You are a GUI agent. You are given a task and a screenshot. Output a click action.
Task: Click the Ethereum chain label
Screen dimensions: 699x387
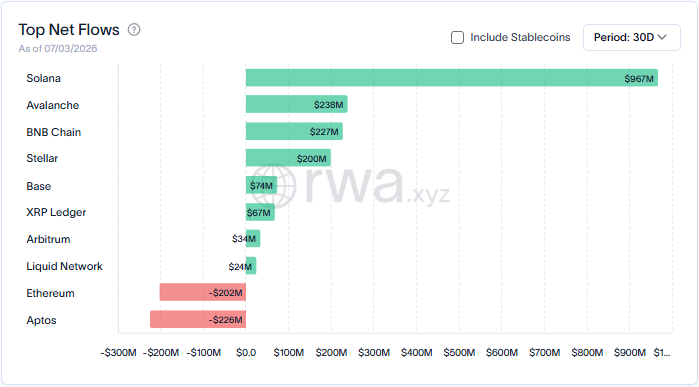click(x=50, y=293)
